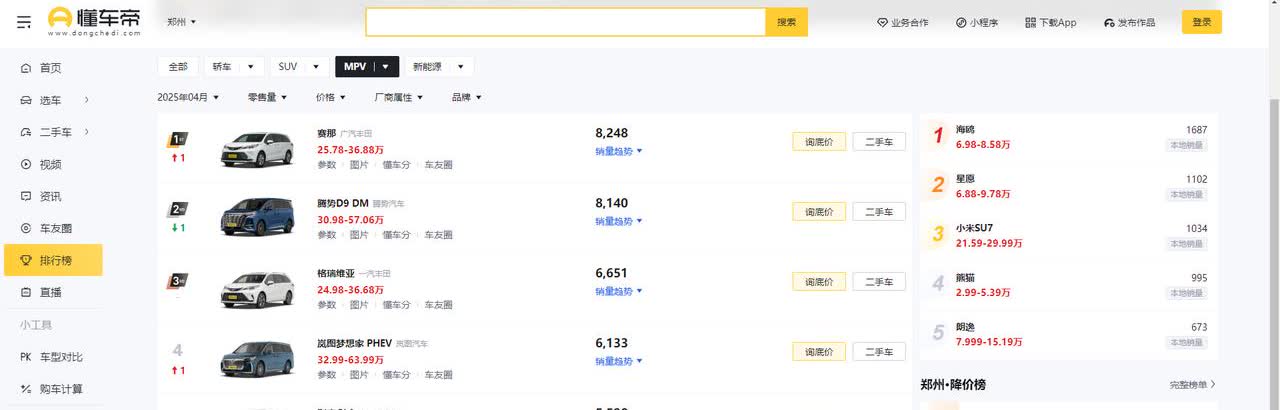Expand 销量趋势 for 赛那
1280x410 pixels.
click(618, 151)
